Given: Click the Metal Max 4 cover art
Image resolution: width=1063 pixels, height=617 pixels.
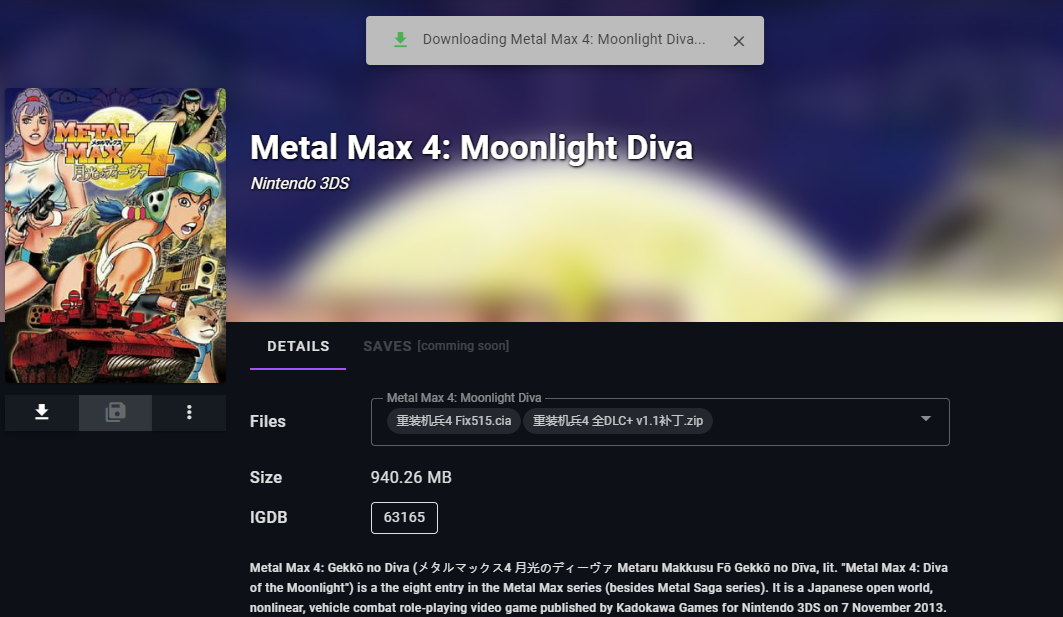Looking at the screenshot, I should pos(115,235).
